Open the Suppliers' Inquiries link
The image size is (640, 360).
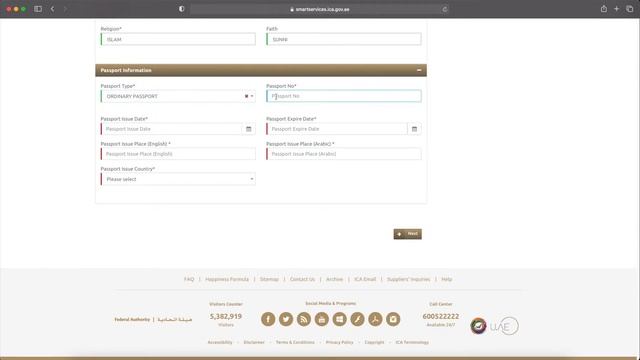(408, 279)
